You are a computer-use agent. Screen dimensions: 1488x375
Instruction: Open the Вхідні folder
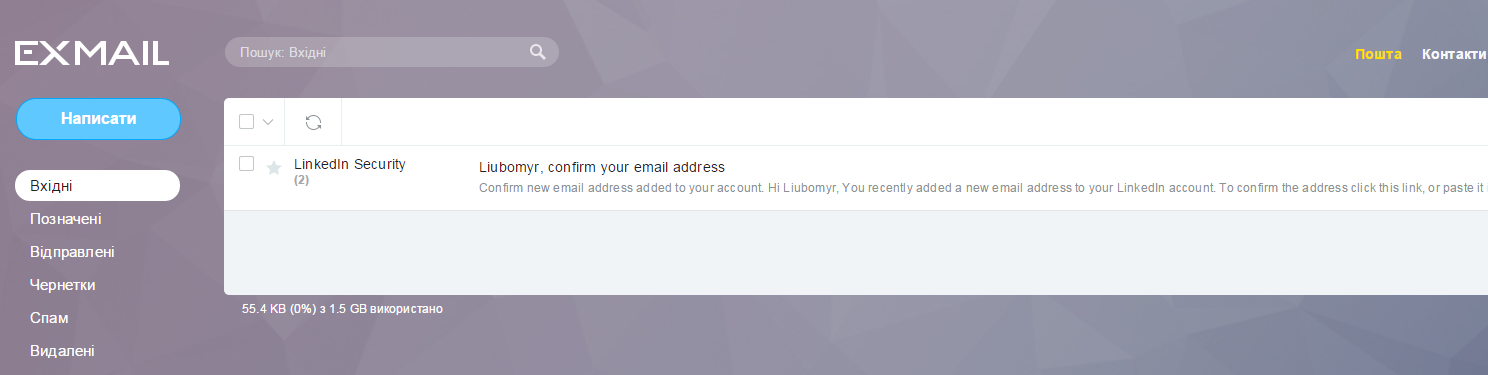[x=98, y=186]
